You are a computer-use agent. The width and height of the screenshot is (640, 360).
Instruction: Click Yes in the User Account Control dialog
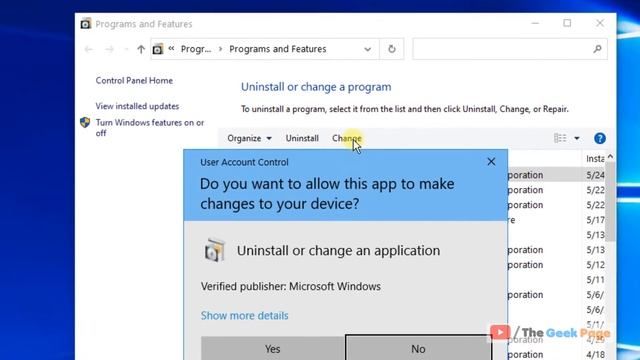(x=272, y=349)
